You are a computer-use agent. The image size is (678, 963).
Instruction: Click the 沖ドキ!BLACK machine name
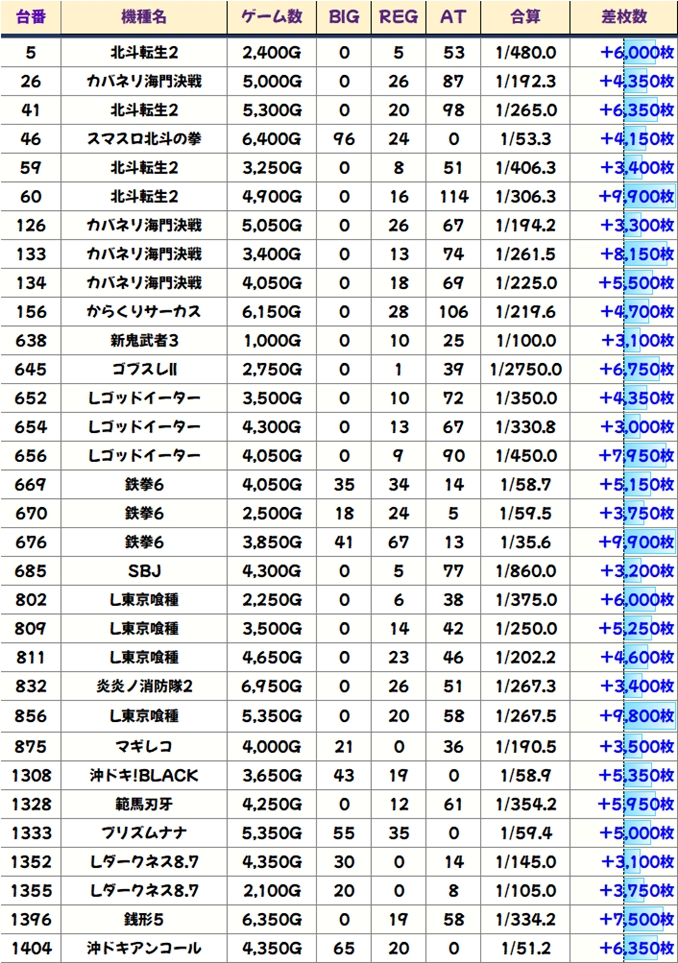coord(144,775)
